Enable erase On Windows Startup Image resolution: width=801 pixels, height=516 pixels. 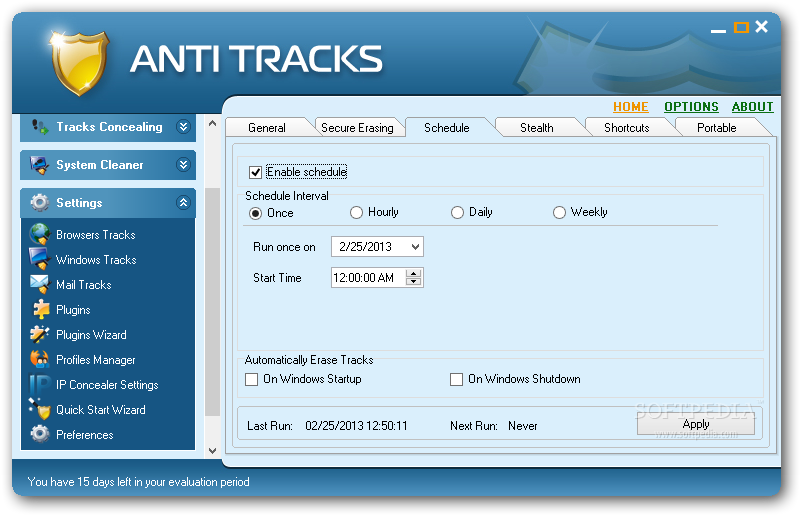click(251, 379)
